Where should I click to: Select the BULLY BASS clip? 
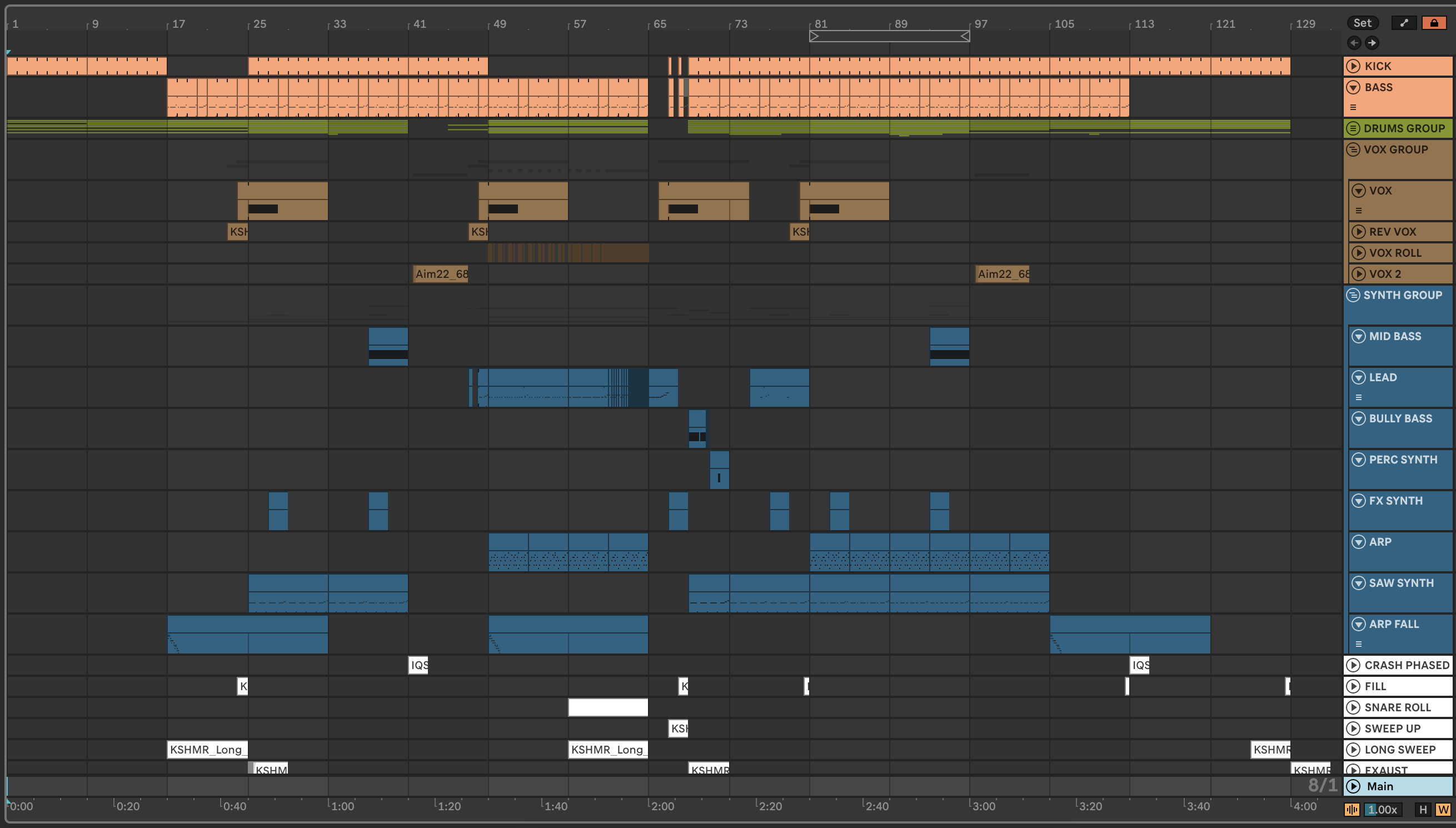[697, 428]
